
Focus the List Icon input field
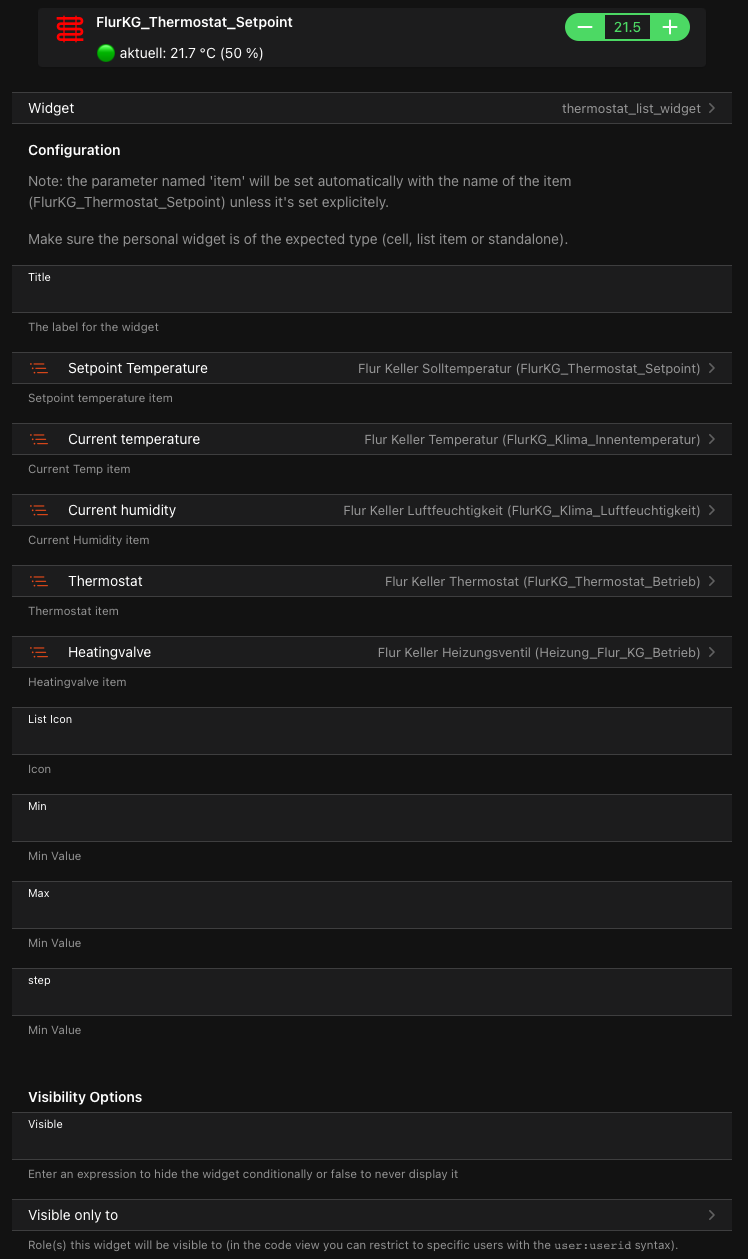[x=372, y=738]
